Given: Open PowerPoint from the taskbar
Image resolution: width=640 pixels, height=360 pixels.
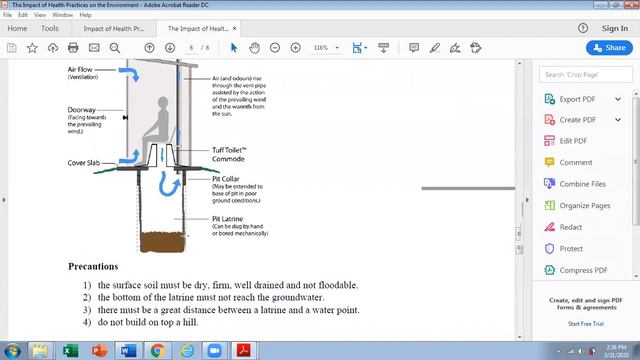Looking at the screenshot, I should tap(99, 351).
